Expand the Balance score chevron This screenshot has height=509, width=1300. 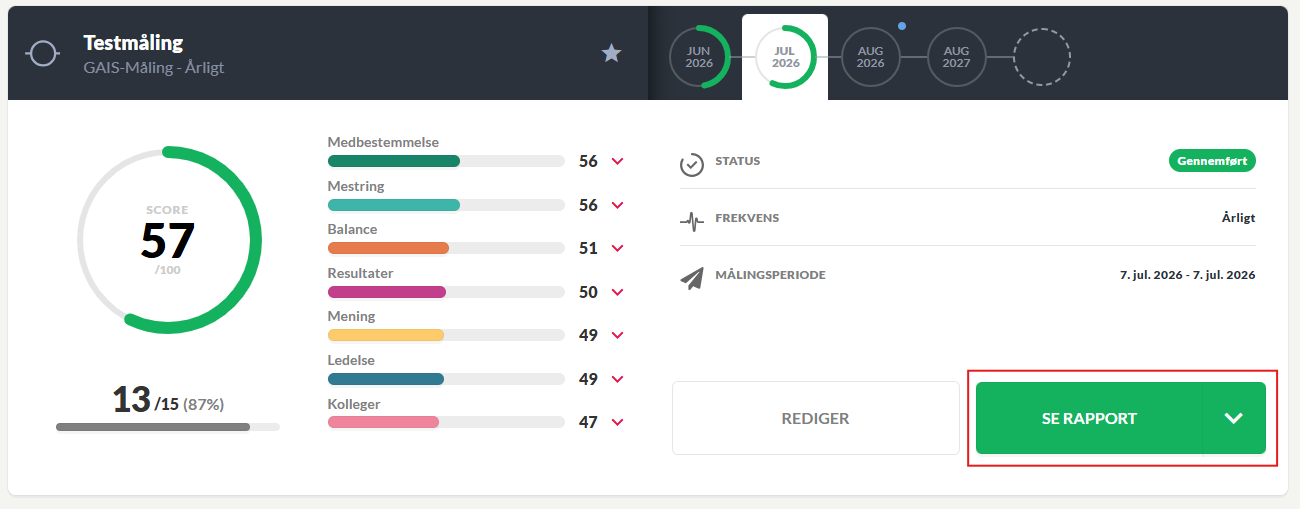(617, 249)
